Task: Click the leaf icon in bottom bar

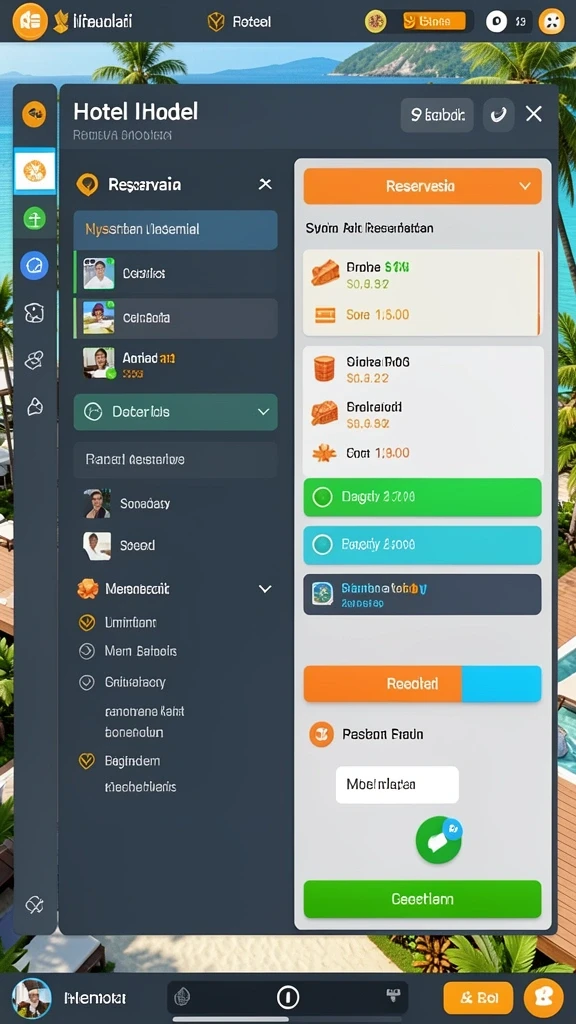Action: (x=184, y=997)
